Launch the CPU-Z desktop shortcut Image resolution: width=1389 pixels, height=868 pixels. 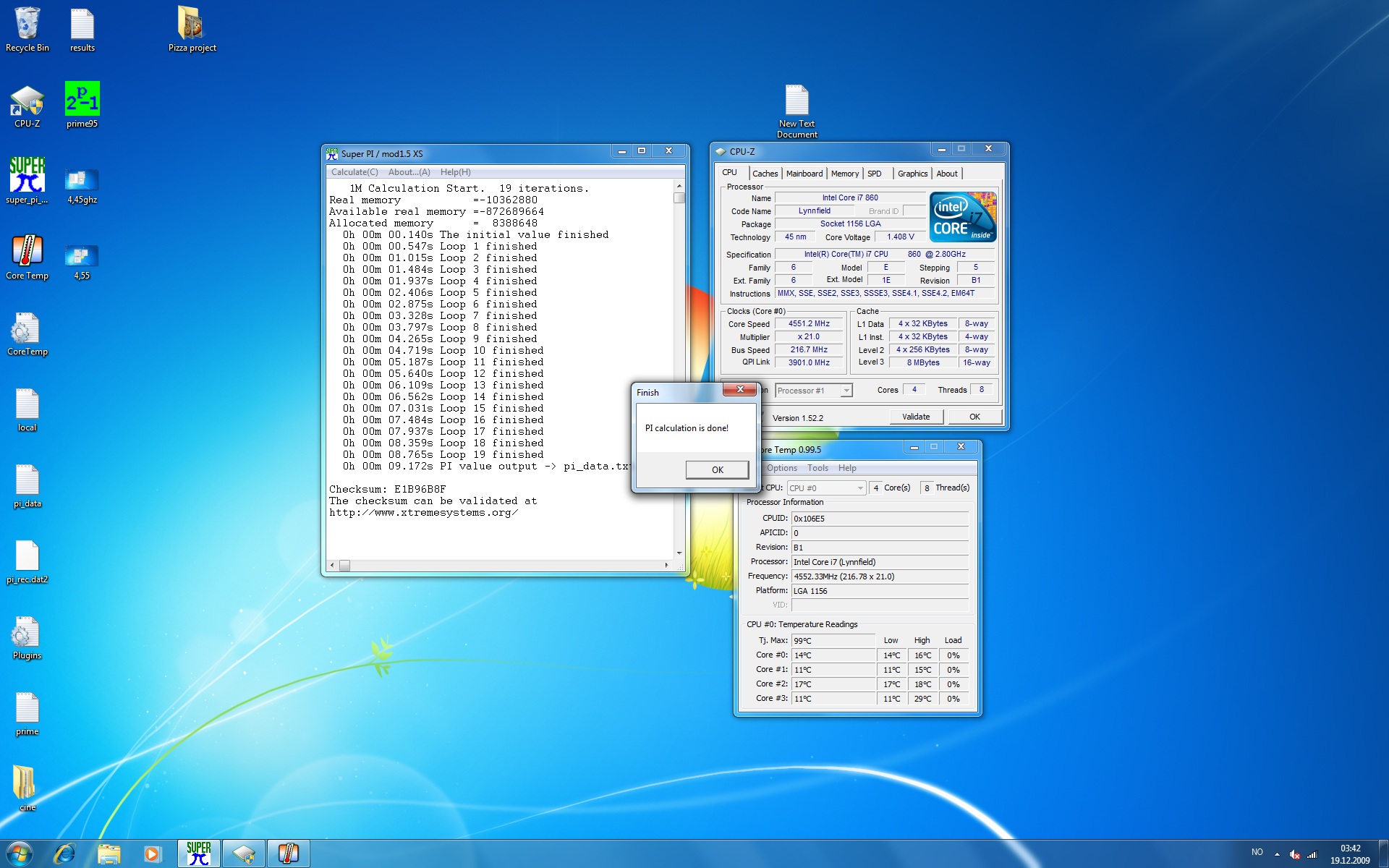pos(27,106)
